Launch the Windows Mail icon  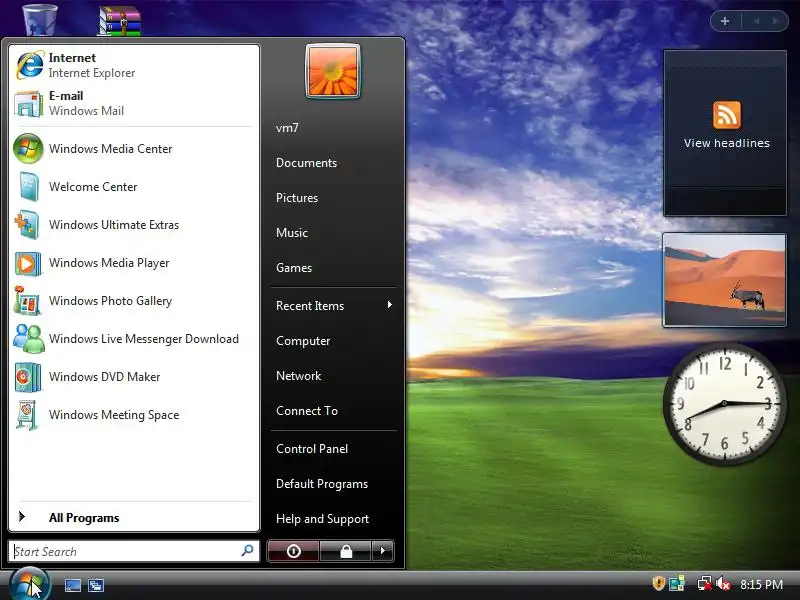[x=29, y=104]
